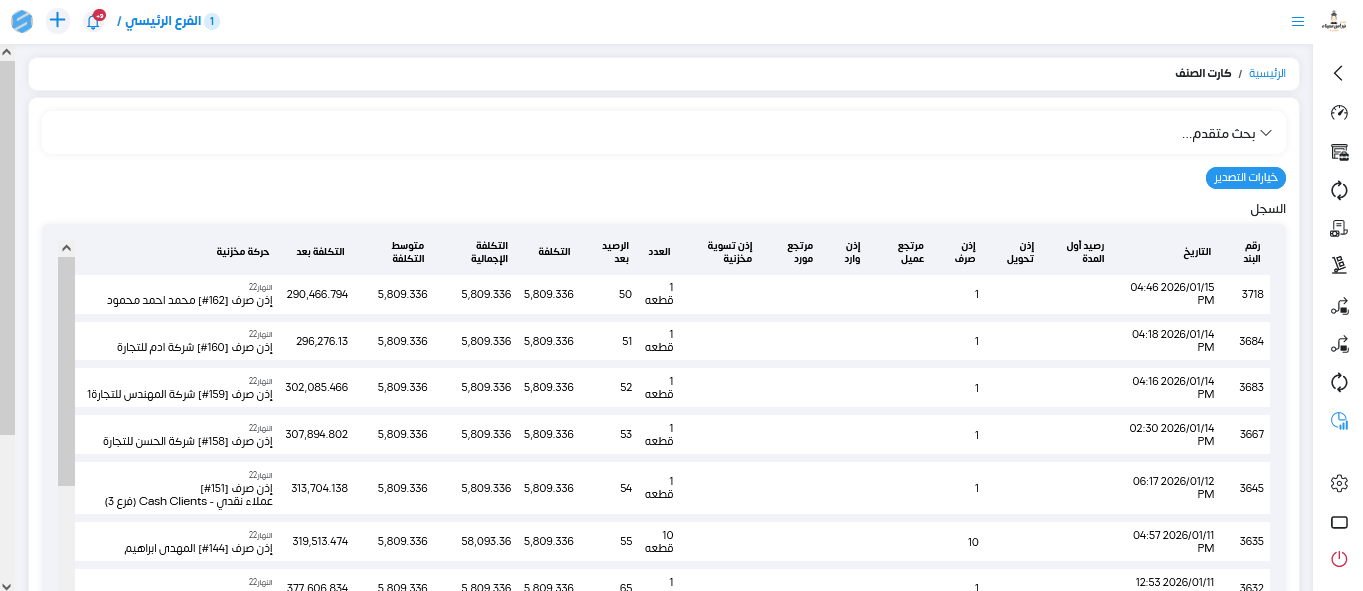The height and width of the screenshot is (591, 1363).
Task: Click the رقم البند column header
Action: 1251,252
